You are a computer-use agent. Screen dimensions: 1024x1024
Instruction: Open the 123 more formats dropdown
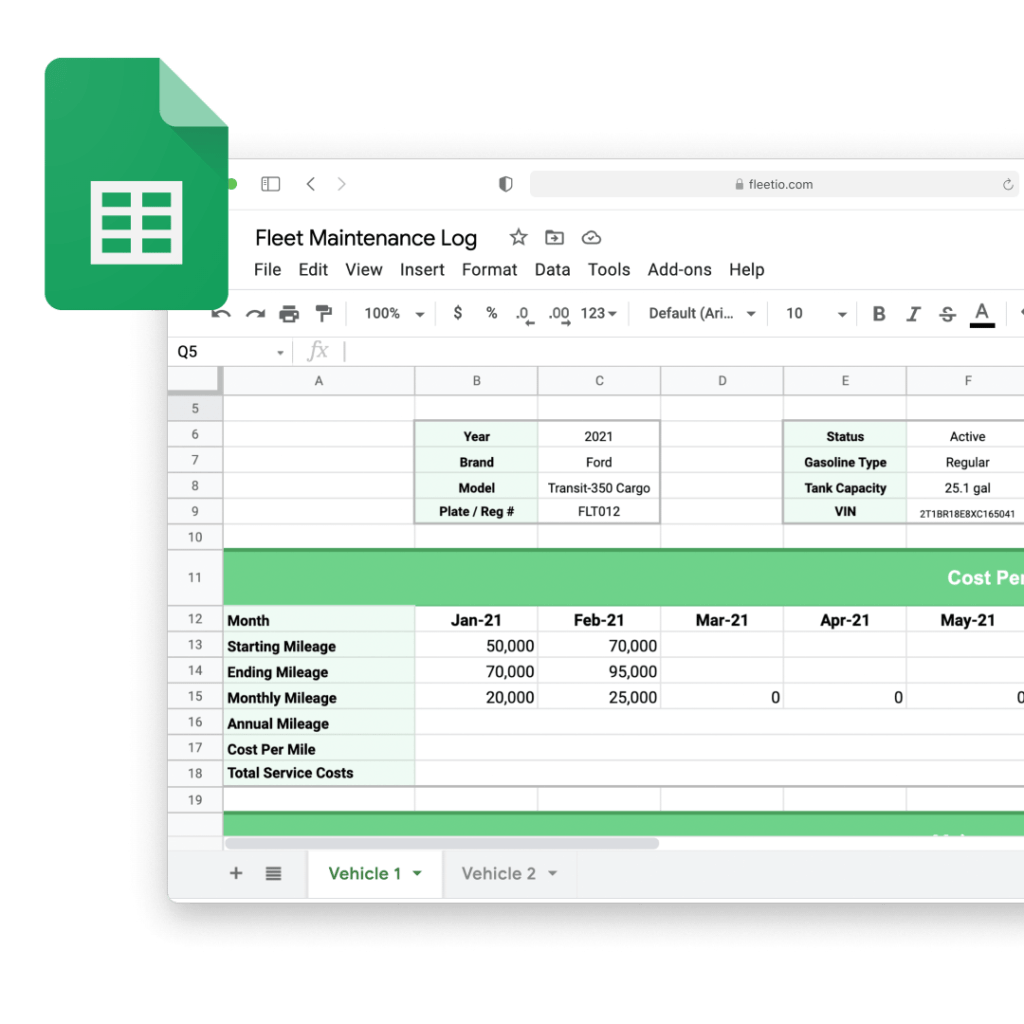point(597,313)
